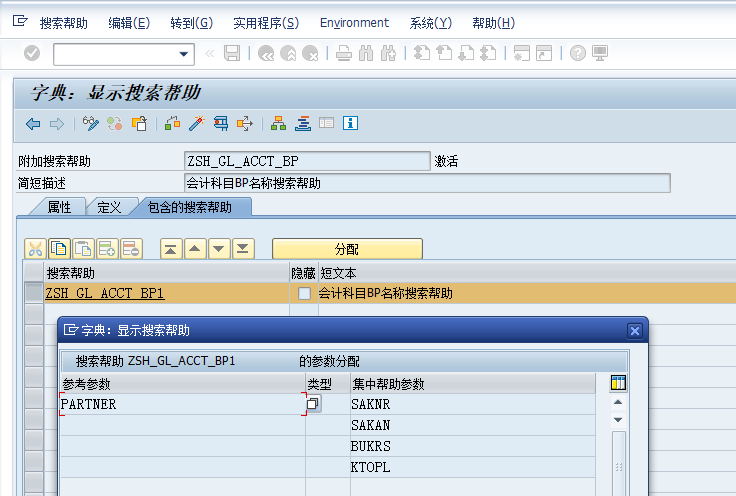Go to last page icon
Screen dimensions: 736x496
click(x=488, y=53)
